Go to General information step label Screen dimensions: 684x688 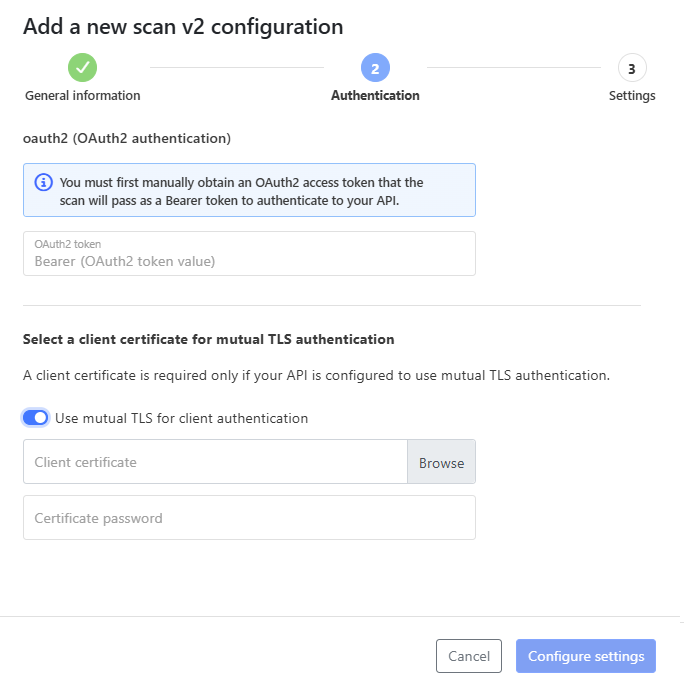[82, 96]
